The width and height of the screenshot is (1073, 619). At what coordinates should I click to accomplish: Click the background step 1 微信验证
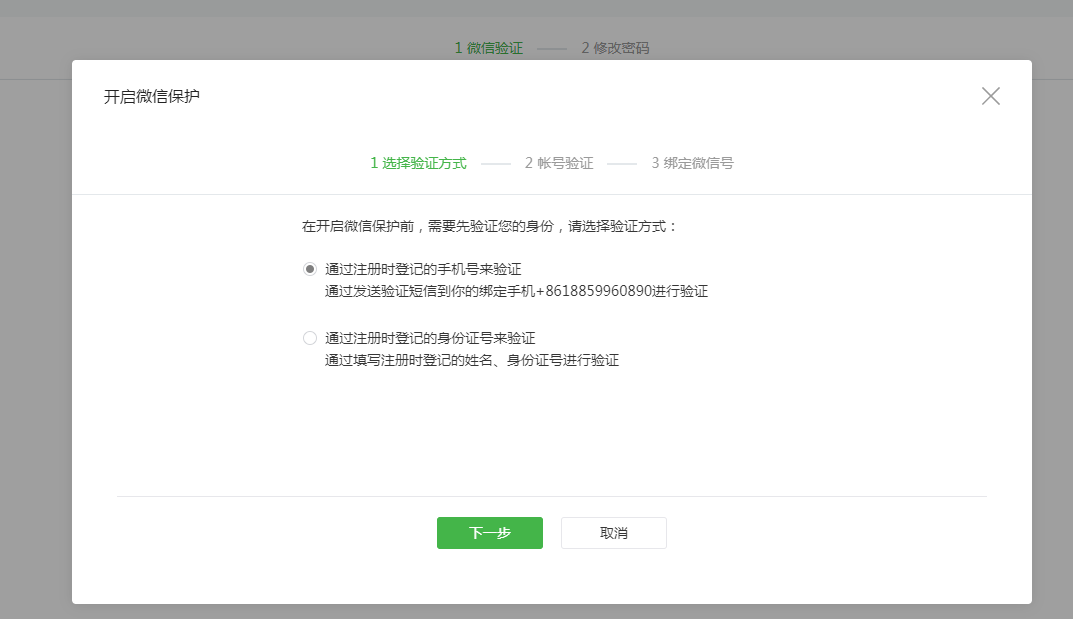coord(489,48)
